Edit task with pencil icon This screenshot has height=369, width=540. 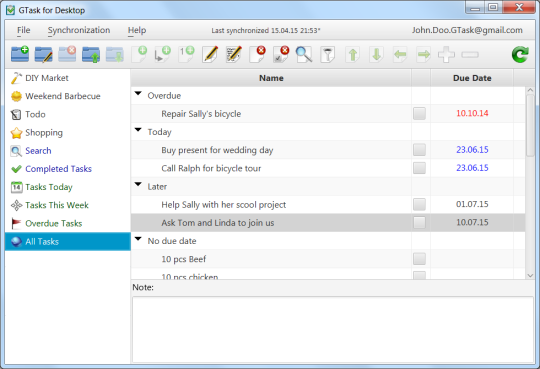tap(210, 54)
